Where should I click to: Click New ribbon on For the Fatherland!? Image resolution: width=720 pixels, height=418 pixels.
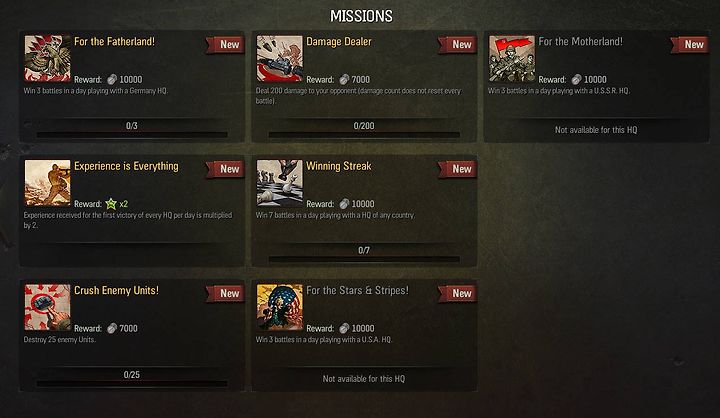click(225, 45)
